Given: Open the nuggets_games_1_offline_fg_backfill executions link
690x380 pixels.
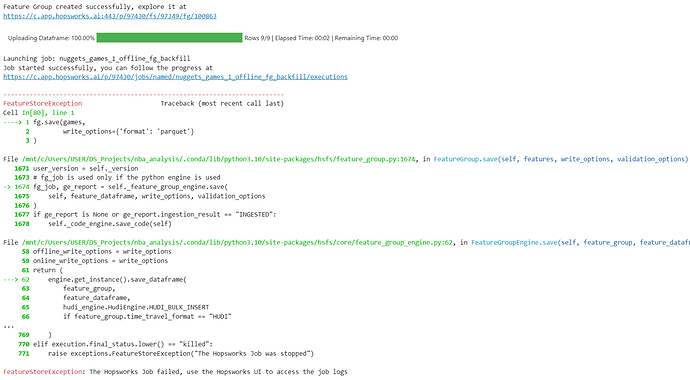Looking at the screenshot, I should (175, 77).
